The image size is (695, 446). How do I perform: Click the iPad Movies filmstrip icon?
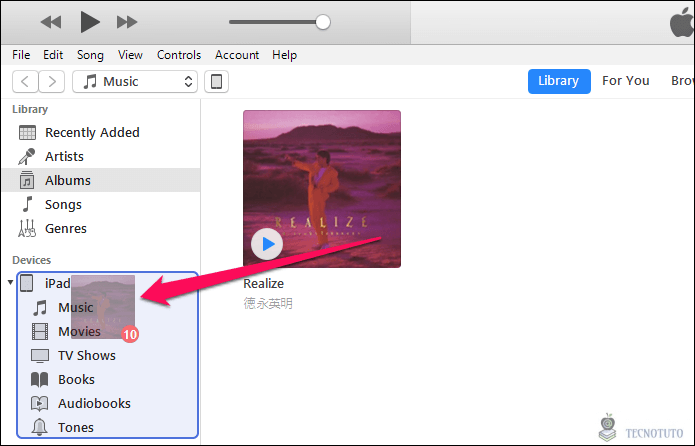click(x=40, y=331)
